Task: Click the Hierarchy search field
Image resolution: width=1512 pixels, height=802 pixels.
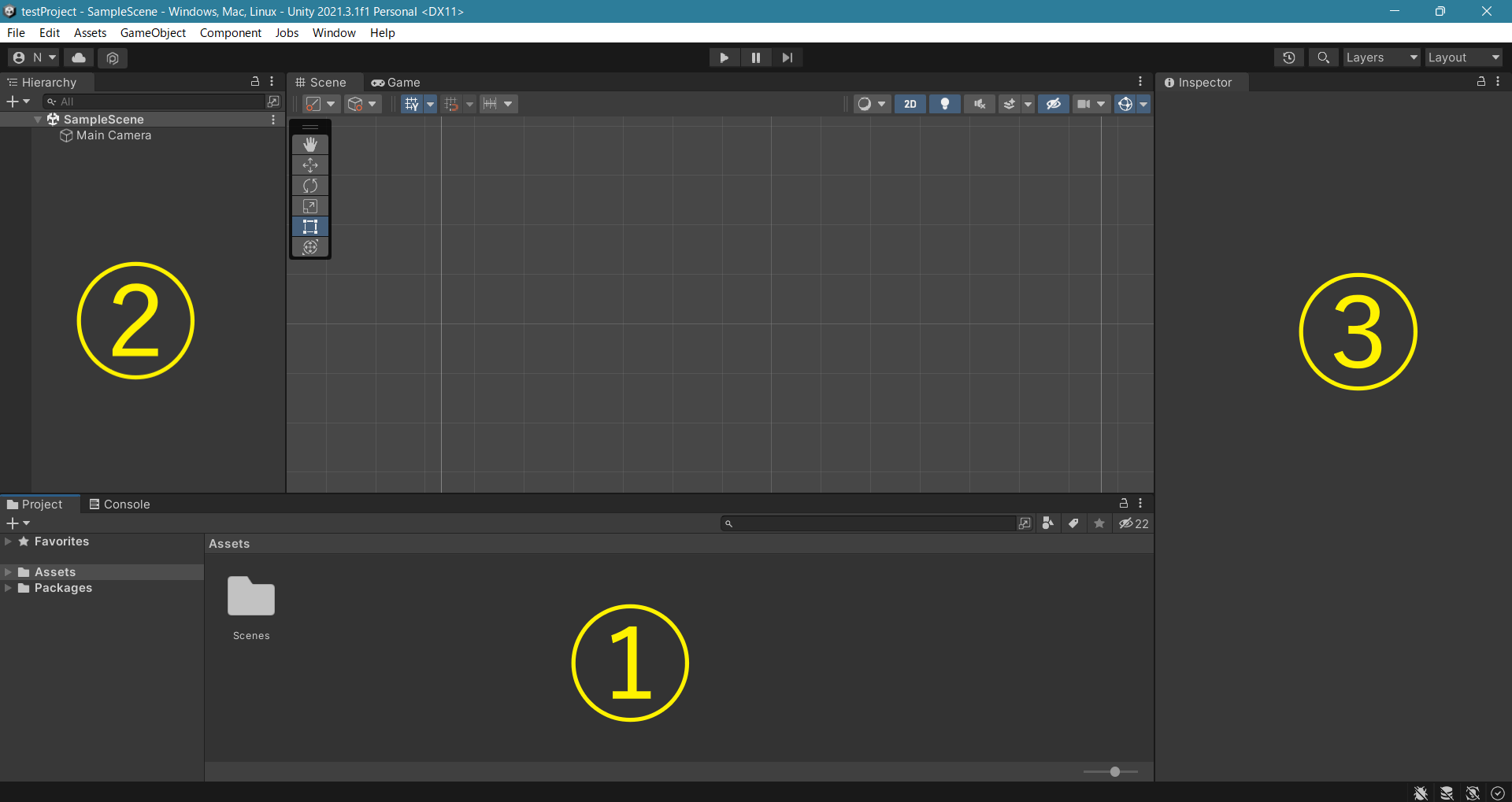Action: point(155,102)
